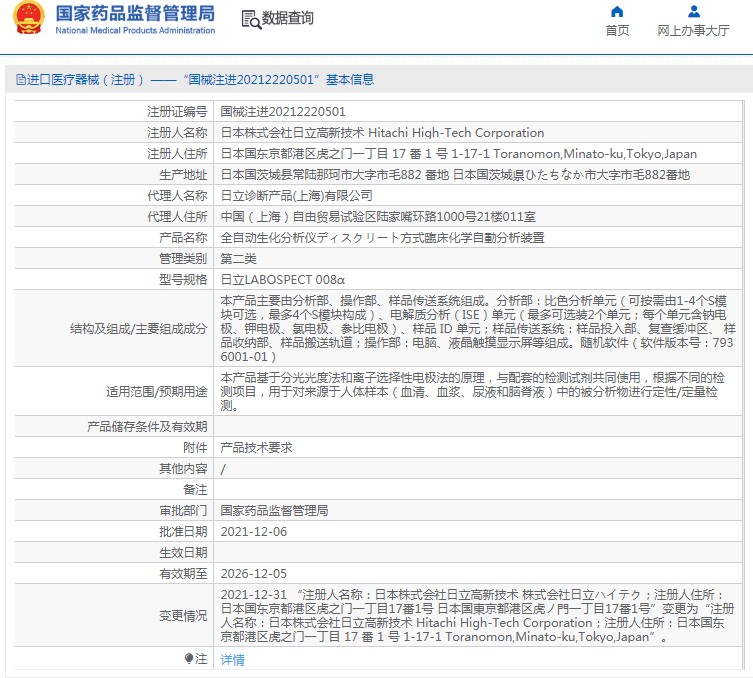Viewport: 753px width, 678px height.
Task: Open the 数据查询 search icon
Action: (251, 19)
